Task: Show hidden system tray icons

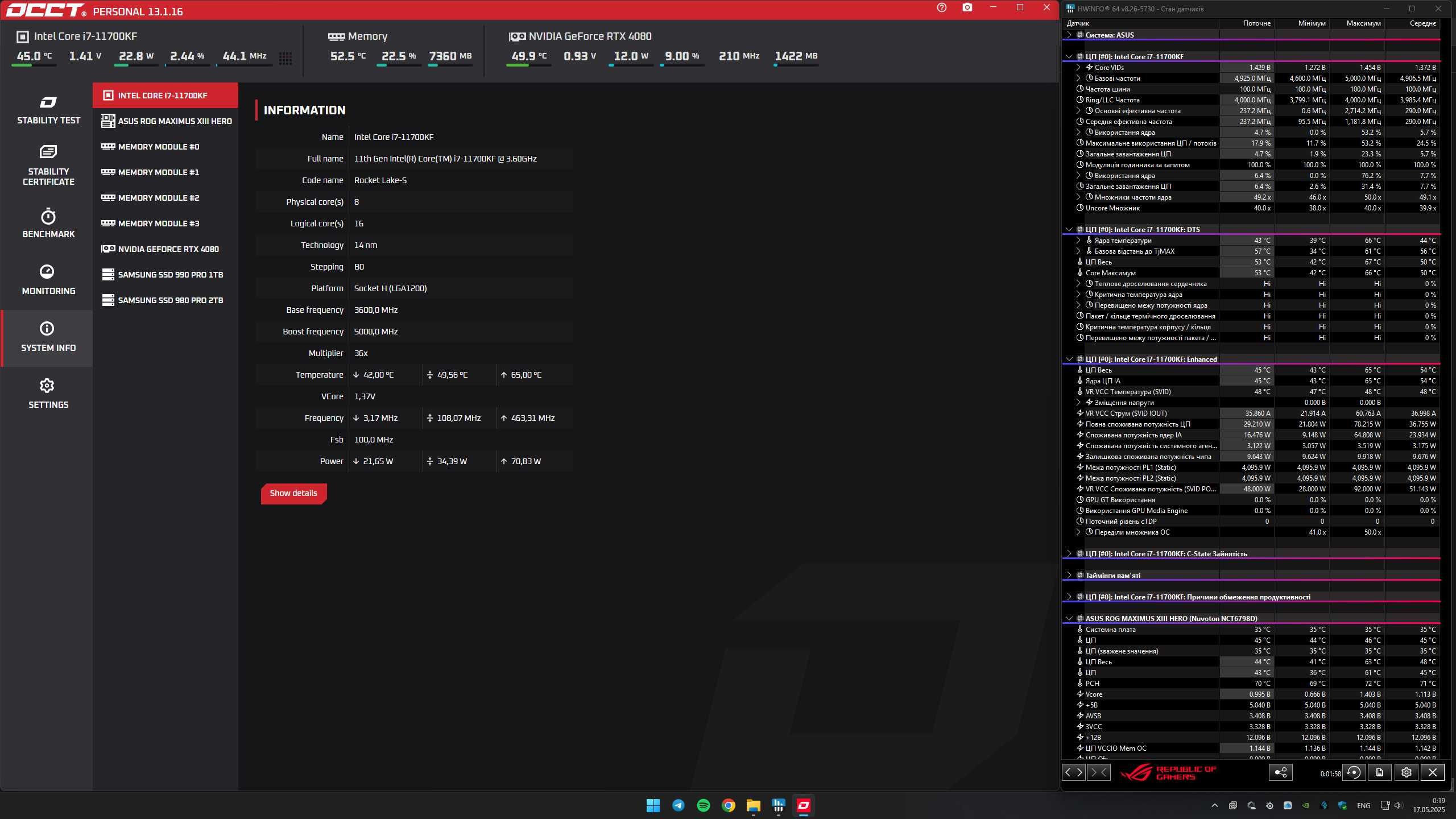Action: point(1215,805)
